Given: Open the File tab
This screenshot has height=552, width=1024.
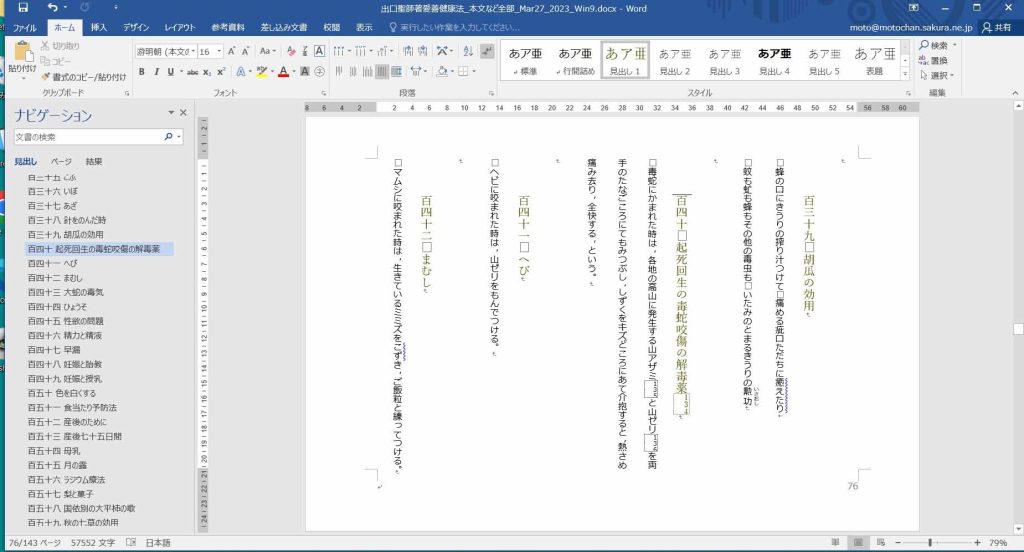Looking at the screenshot, I should click(24, 27).
